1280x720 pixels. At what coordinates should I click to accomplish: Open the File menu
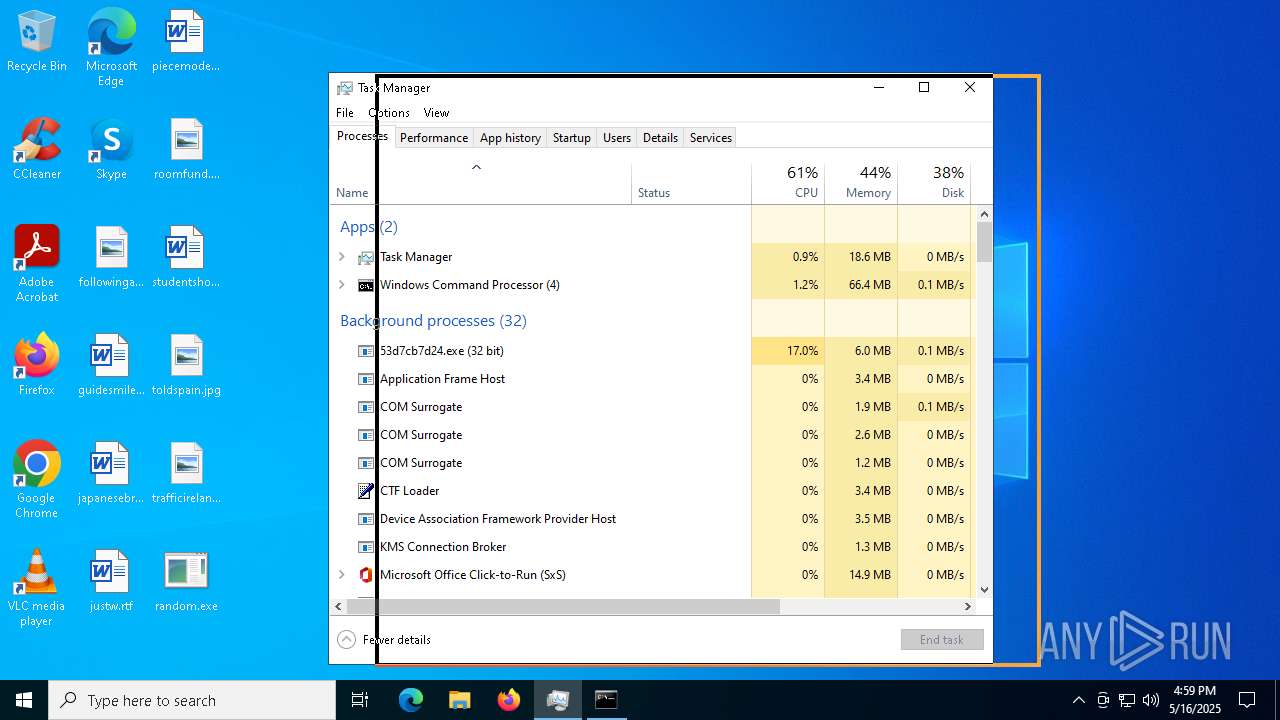pos(345,113)
